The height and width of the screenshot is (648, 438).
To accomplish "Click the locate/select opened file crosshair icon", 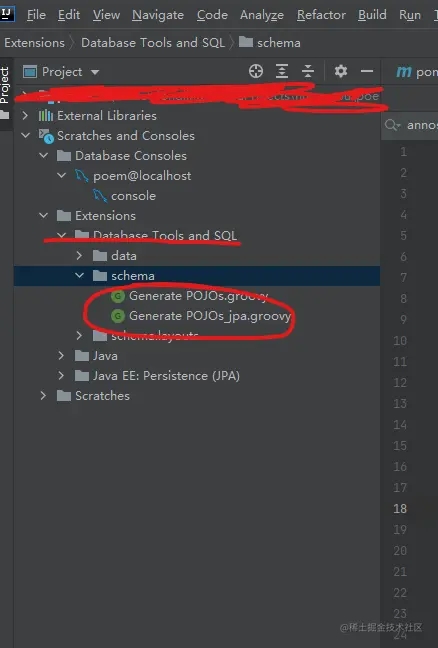I will [x=256, y=71].
